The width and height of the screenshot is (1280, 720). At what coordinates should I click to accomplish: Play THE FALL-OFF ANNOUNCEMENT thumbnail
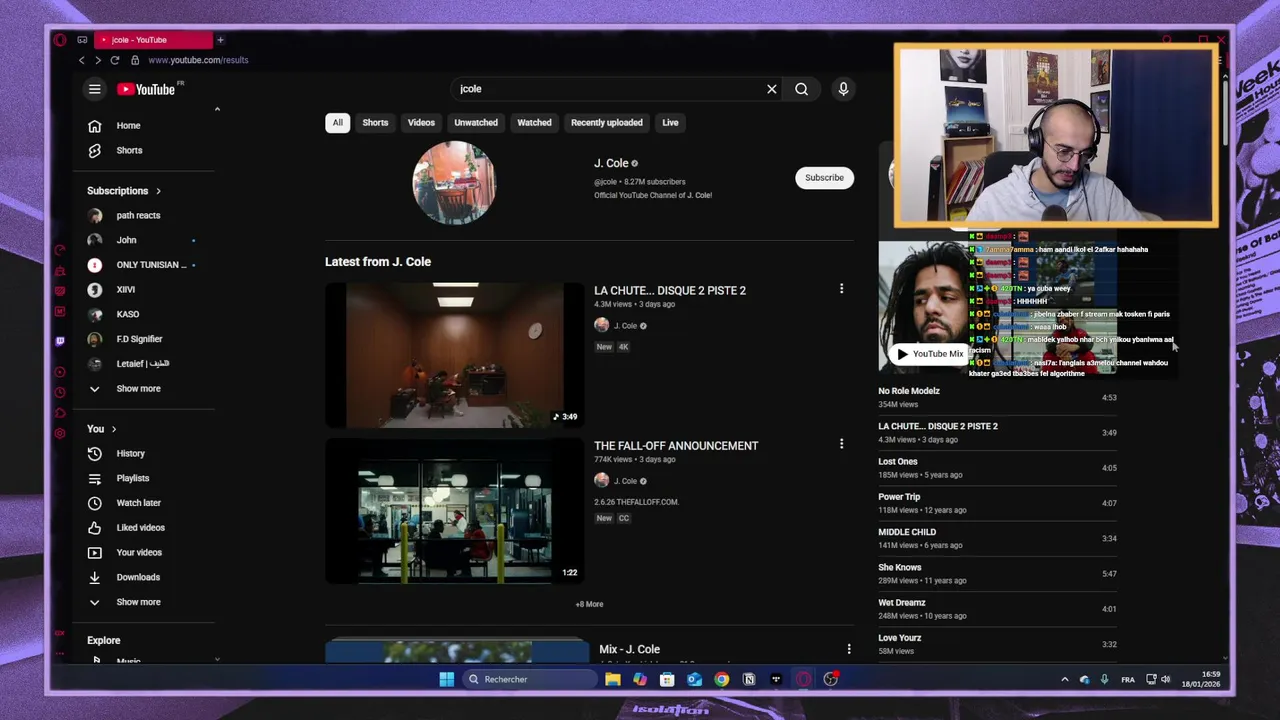(x=455, y=511)
